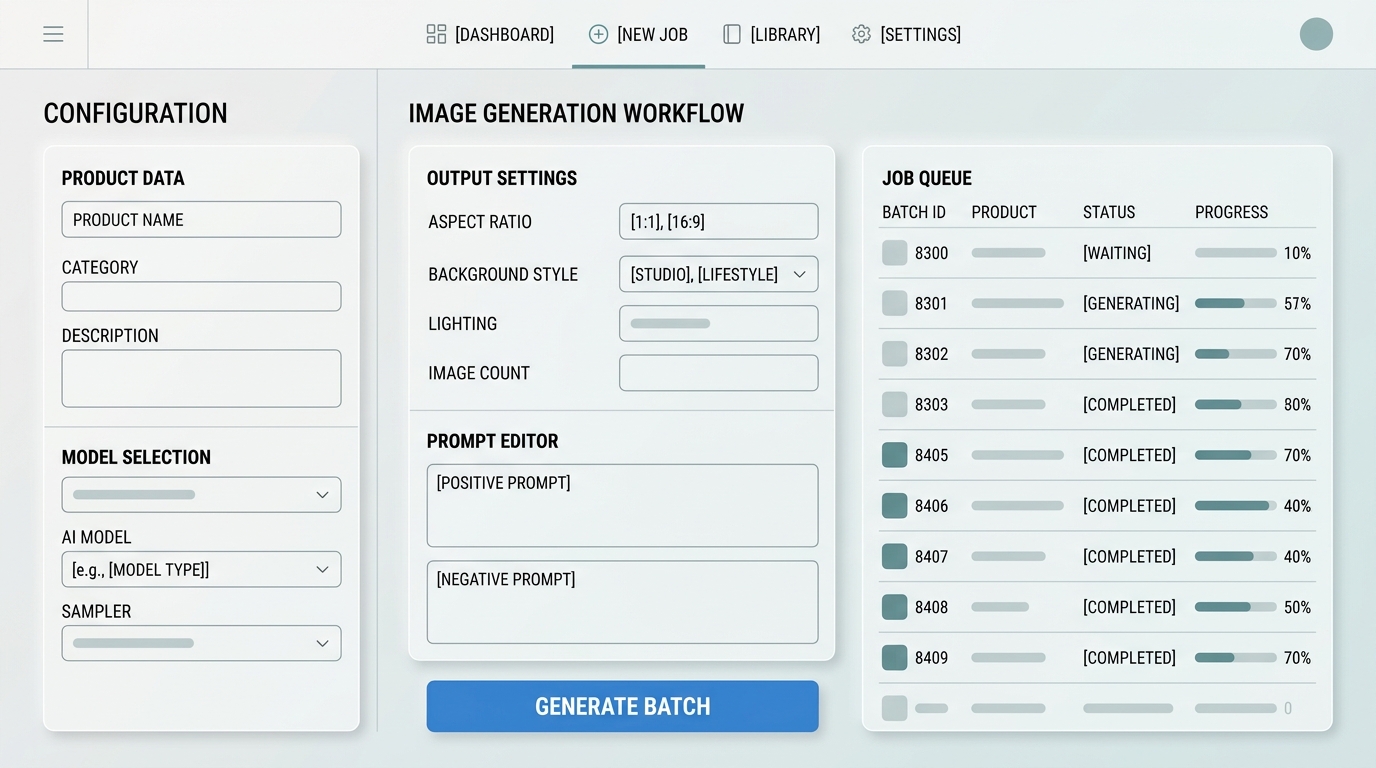The image size is (1376, 768).
Task: Check the box for batch 8303
Action: (x=894, y=404)
